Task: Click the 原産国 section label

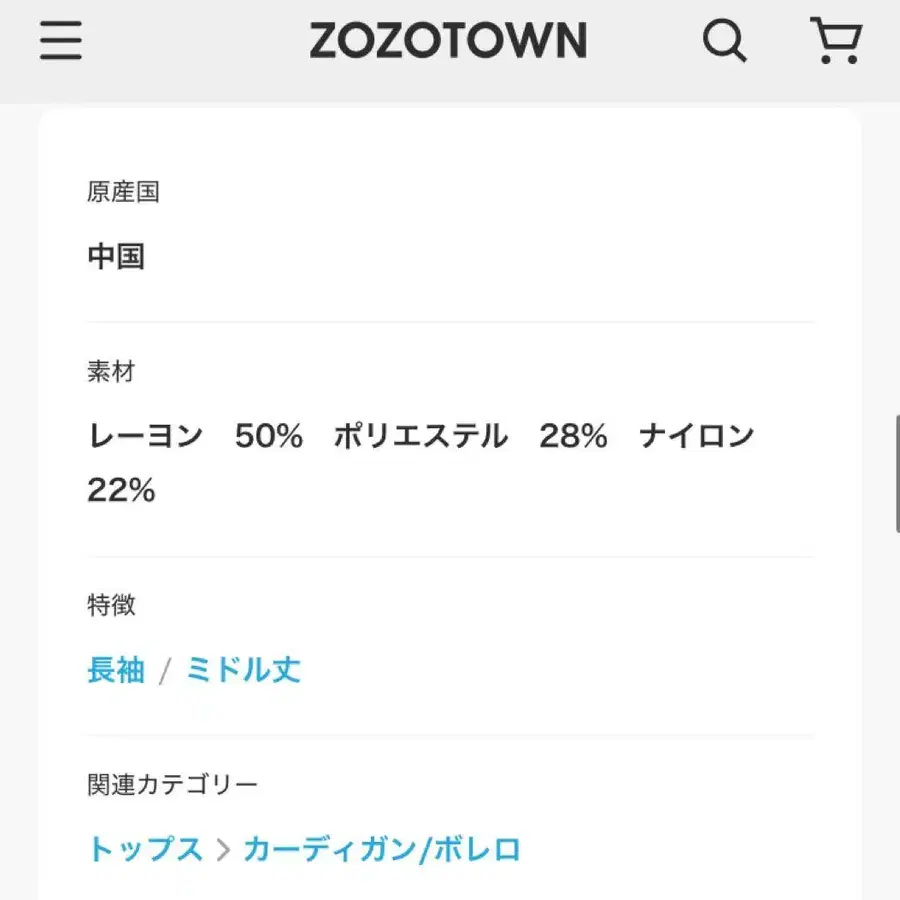Action: point(123,193)
